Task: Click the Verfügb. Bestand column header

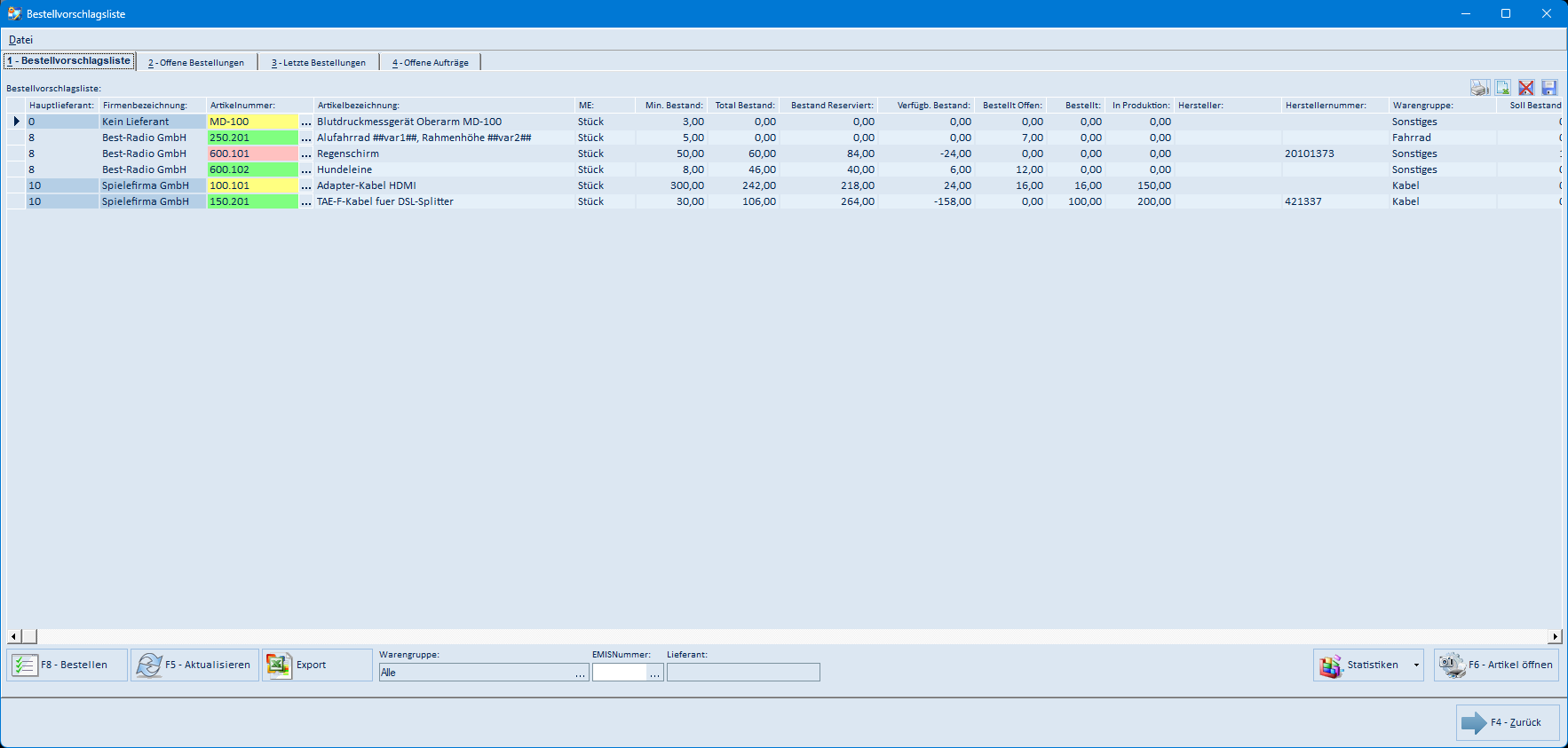Action: (x=927, y=106)
